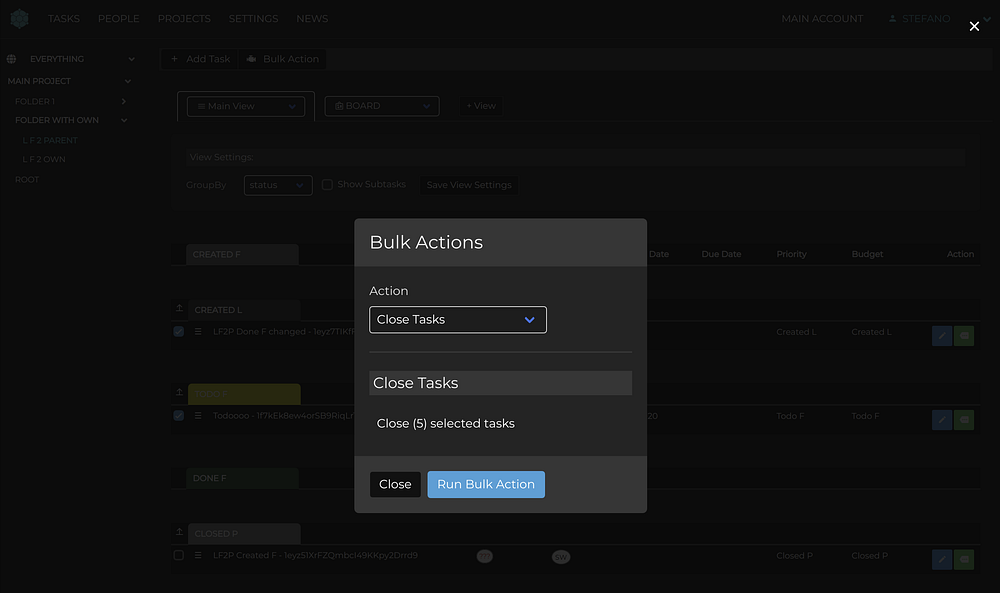Open the Action dropdown showing Close Tasks

(457, 319)
